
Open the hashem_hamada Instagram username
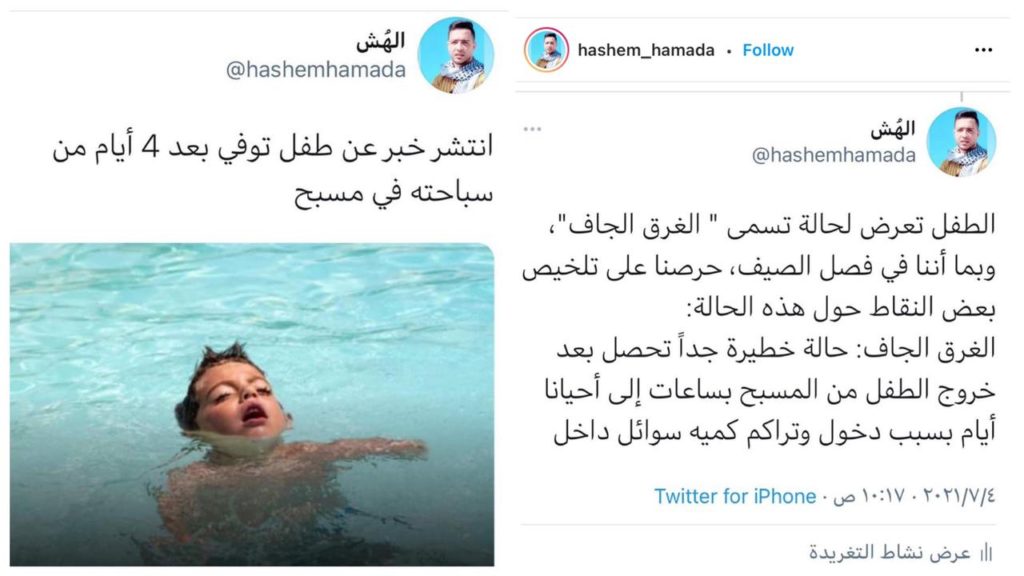pyautogui.click(x=645, y=50)
